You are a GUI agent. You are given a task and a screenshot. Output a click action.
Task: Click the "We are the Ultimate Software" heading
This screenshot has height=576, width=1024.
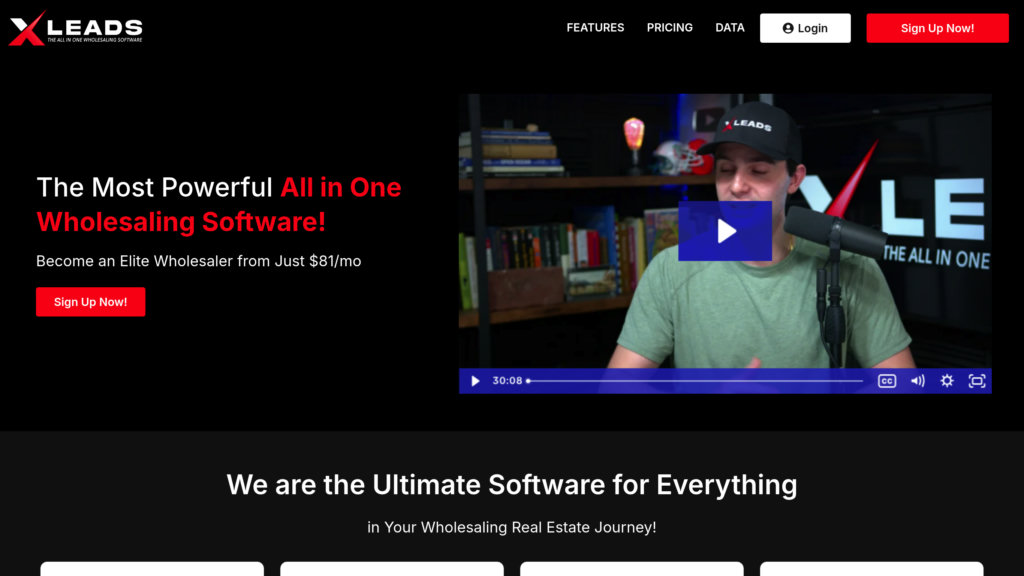[x=511, y=485]
